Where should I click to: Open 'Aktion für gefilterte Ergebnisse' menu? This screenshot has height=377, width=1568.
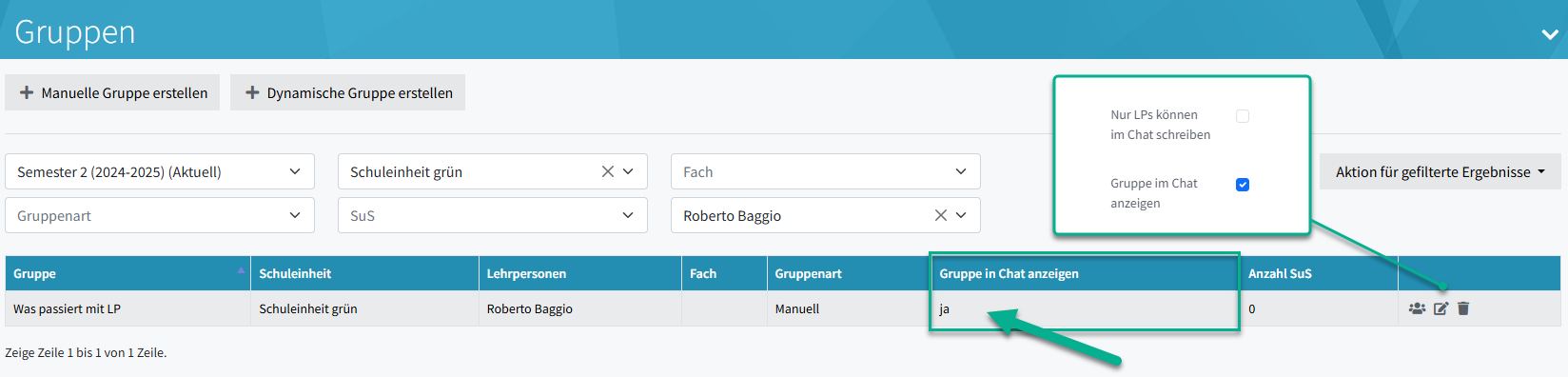tap(1441, 171)
